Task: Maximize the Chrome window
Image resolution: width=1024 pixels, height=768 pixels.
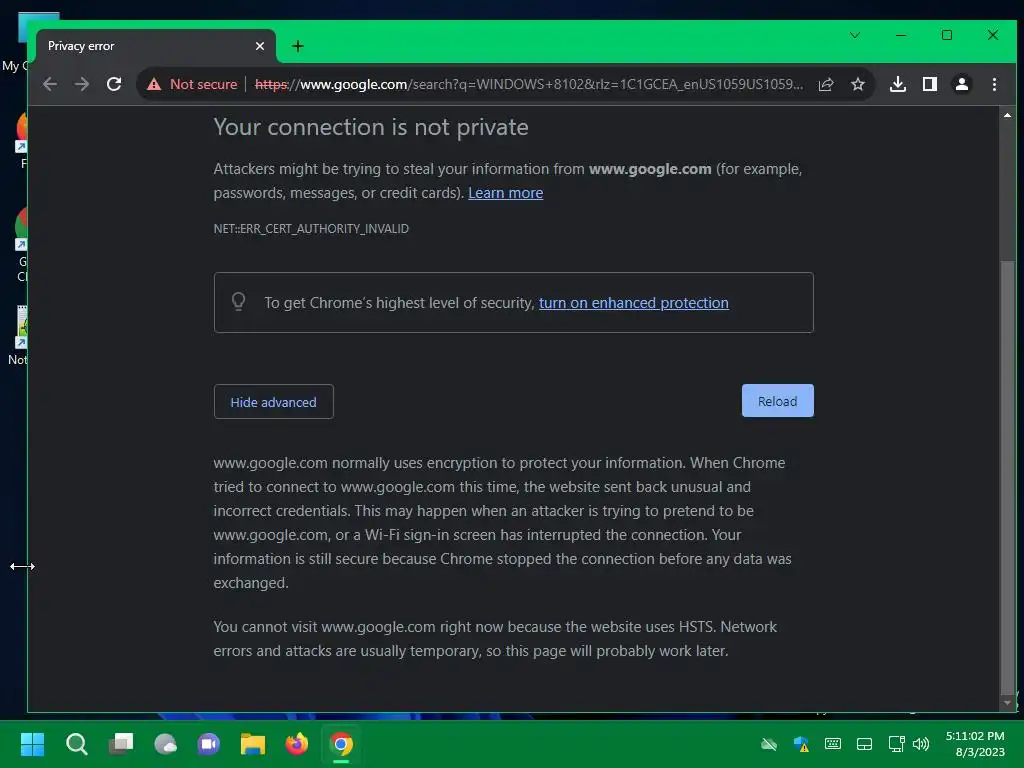Action: 946,35
